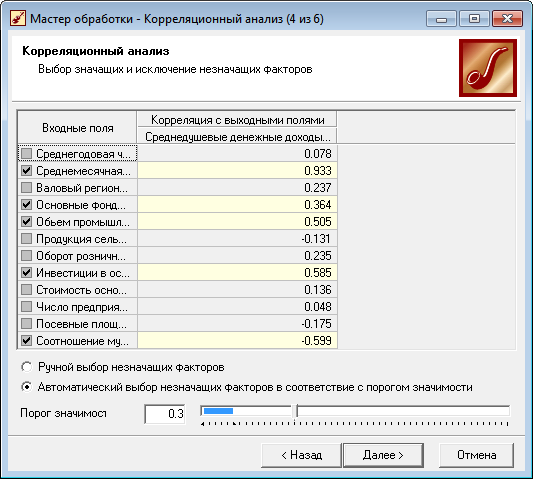Select correlation value 0.136

click(x=237, y=289)
